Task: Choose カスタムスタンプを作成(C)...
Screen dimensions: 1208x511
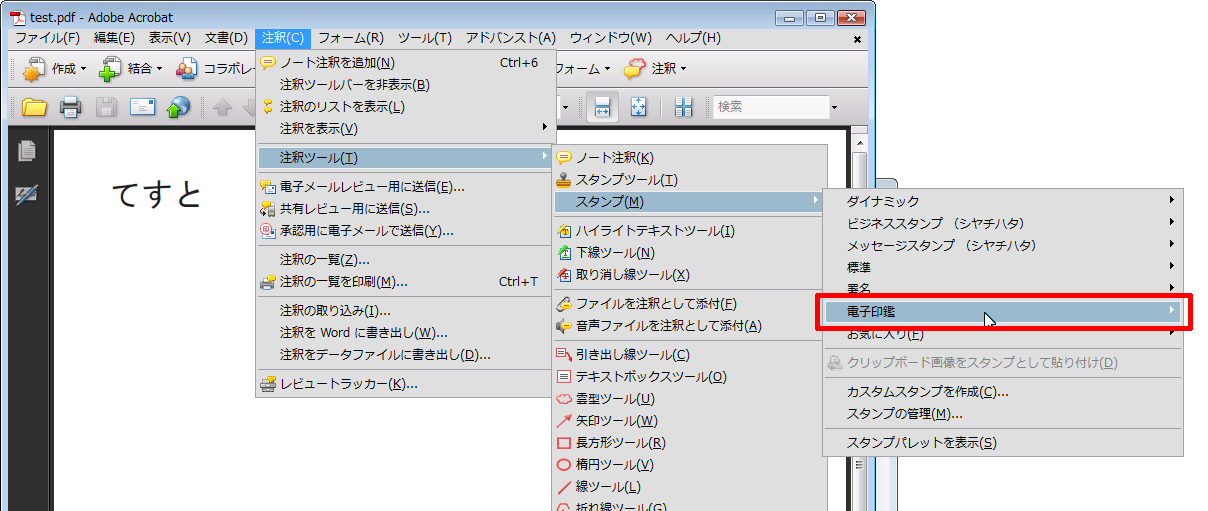Action: coord(1003,392)
